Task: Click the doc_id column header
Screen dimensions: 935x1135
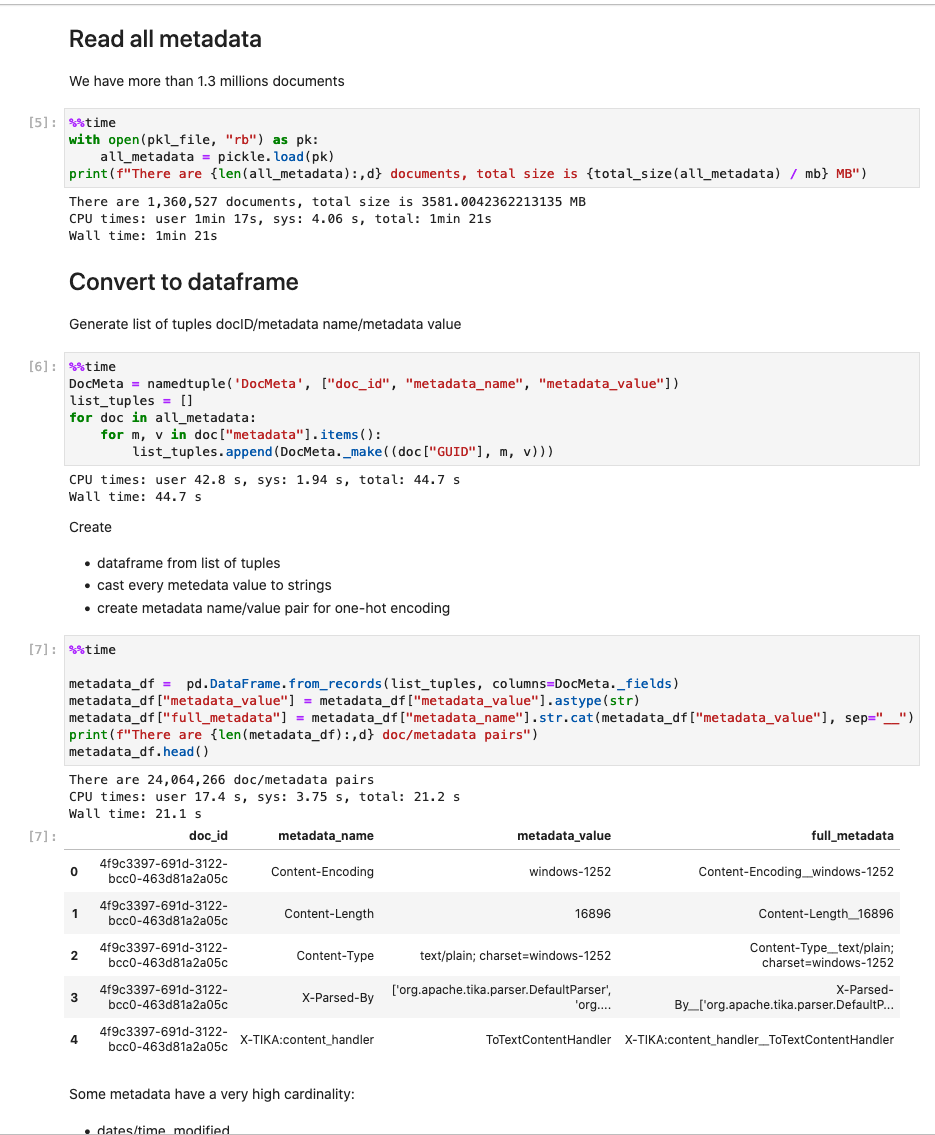Action: 208,835
